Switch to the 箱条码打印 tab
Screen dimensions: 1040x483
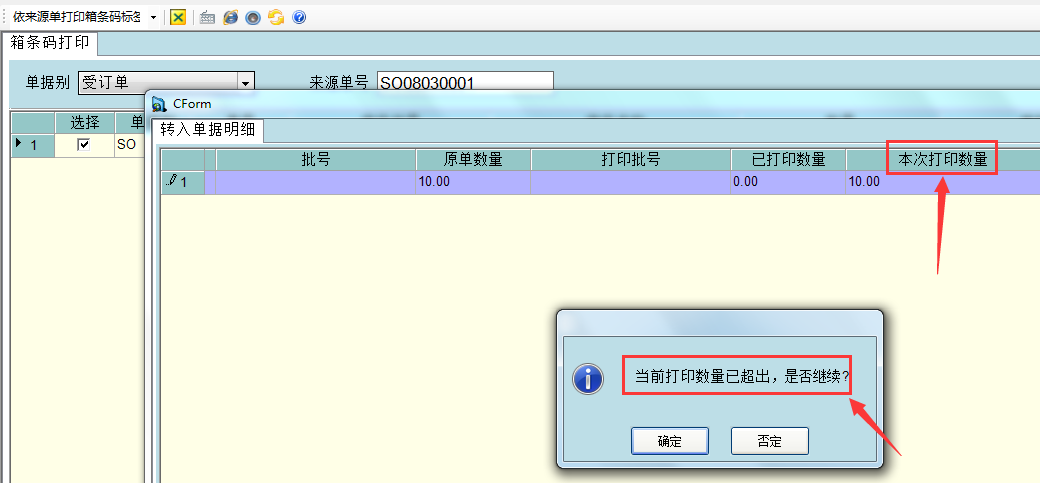(x=50, y=43)
